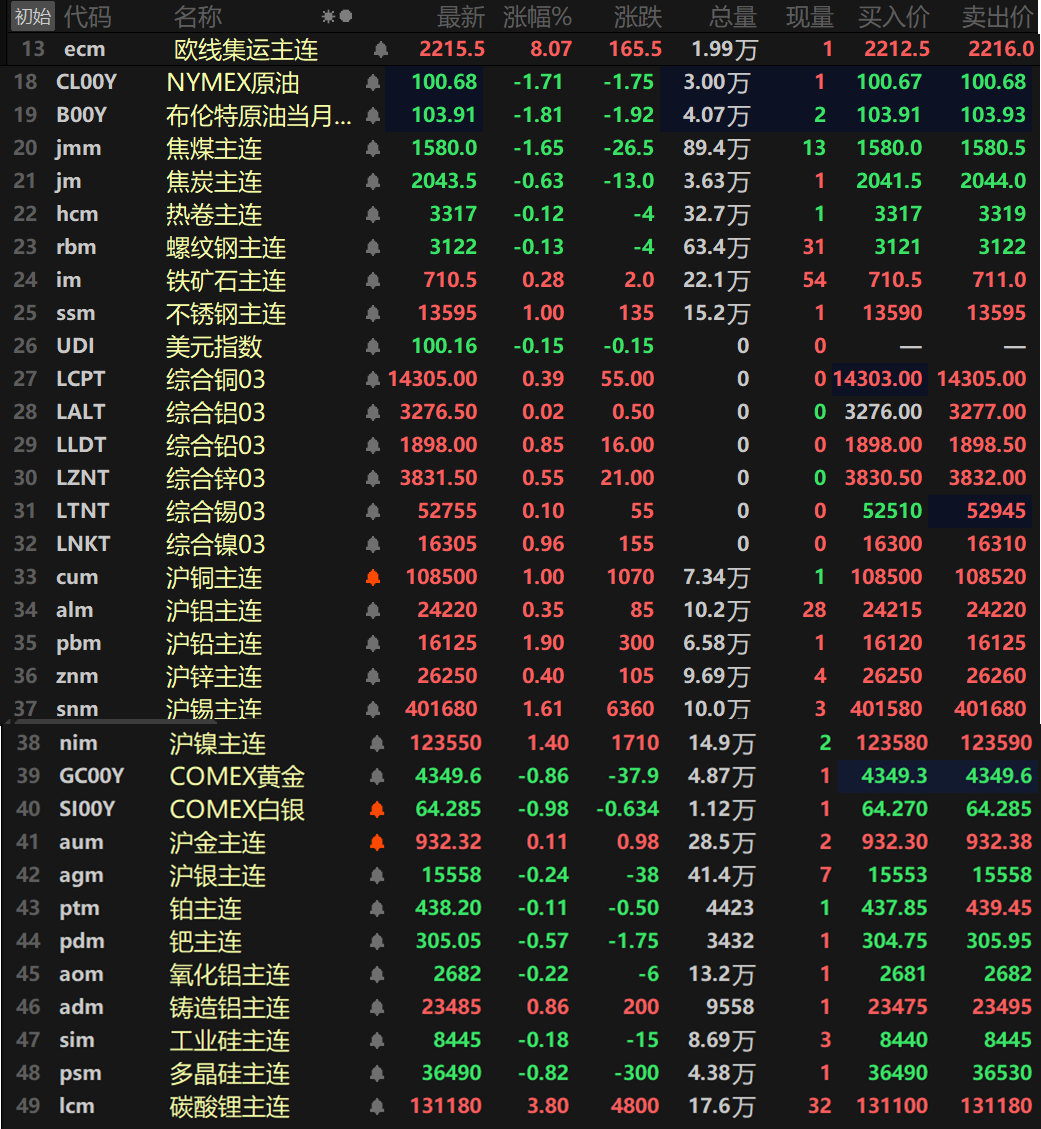This screenshot has height=1129, width=1041.
Task: Click the orange bell on 沪金主连 row
Action: (x=377, y=842)
